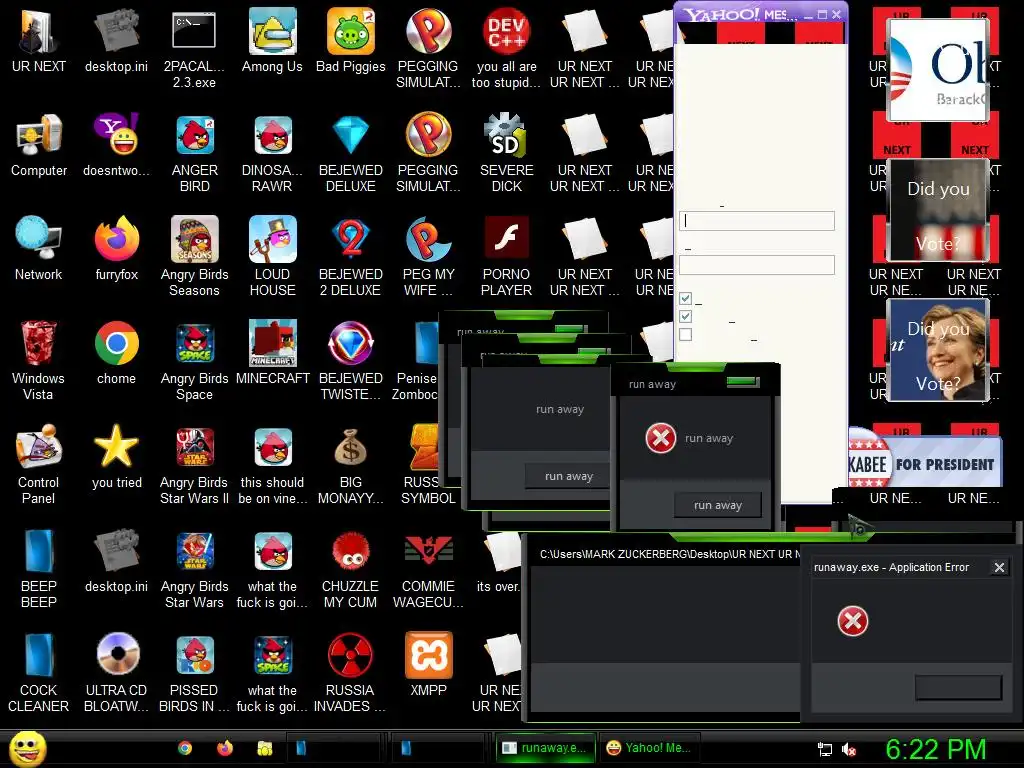Screen dimensions: 1024x768
Task: Switch to Yahoo! Me... taskbar button
Action: click(648, 748)
